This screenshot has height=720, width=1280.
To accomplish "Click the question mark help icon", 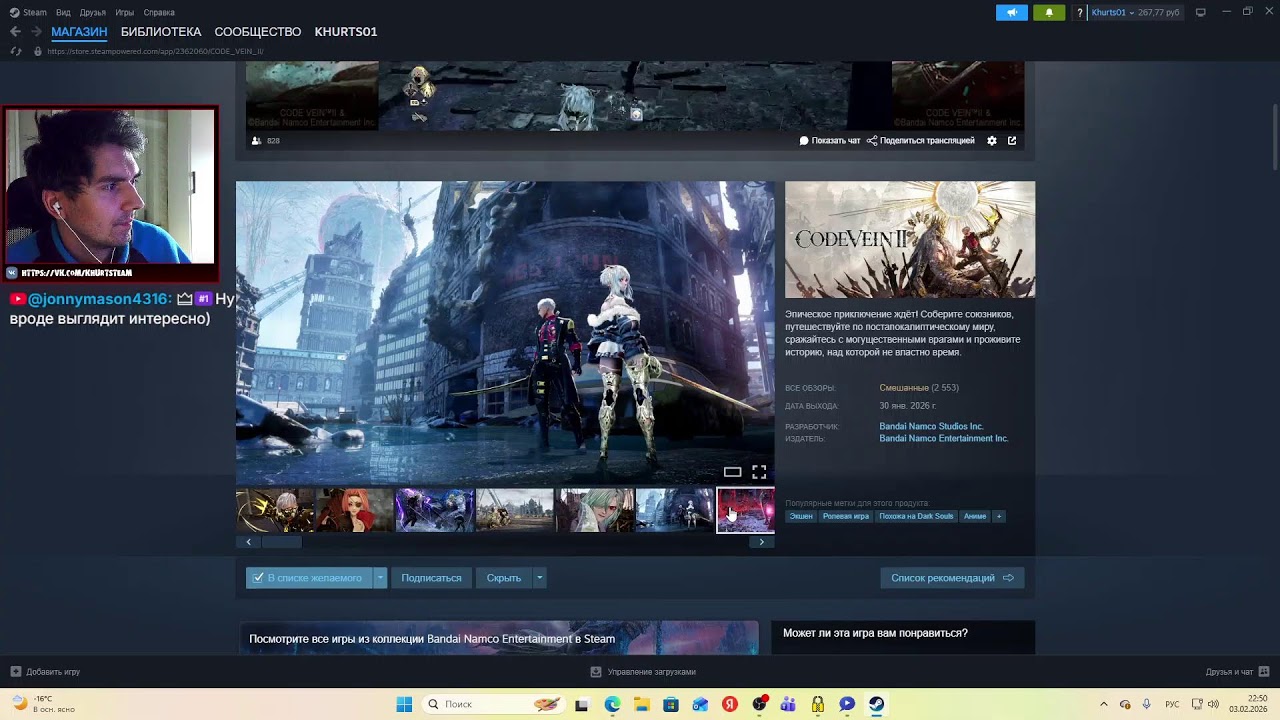I will coord(1079,13).
